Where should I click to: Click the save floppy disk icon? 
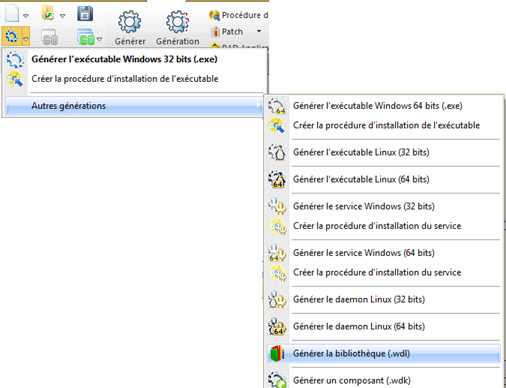tap(85, 14)
